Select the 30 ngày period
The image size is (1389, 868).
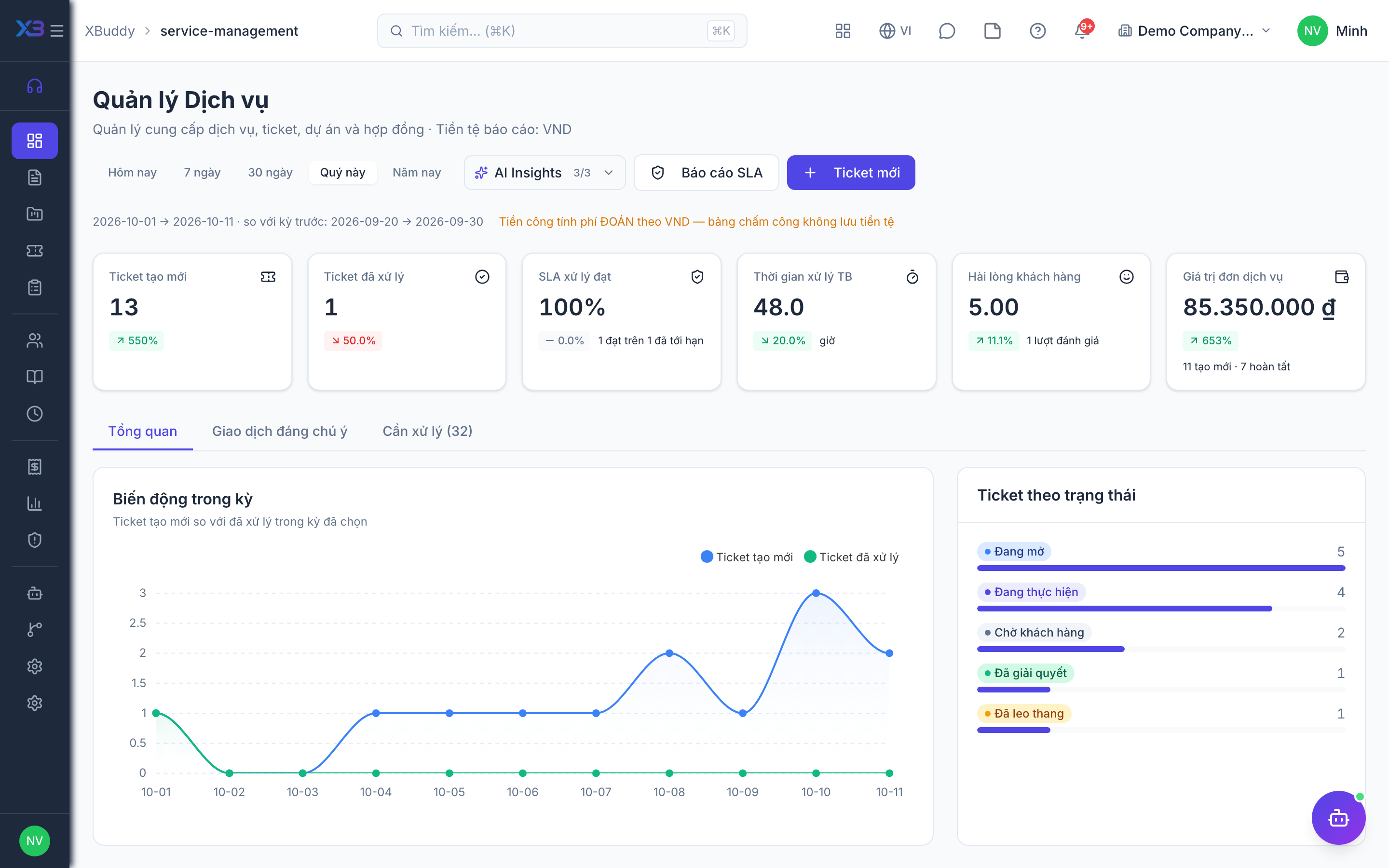click(271, 172)
